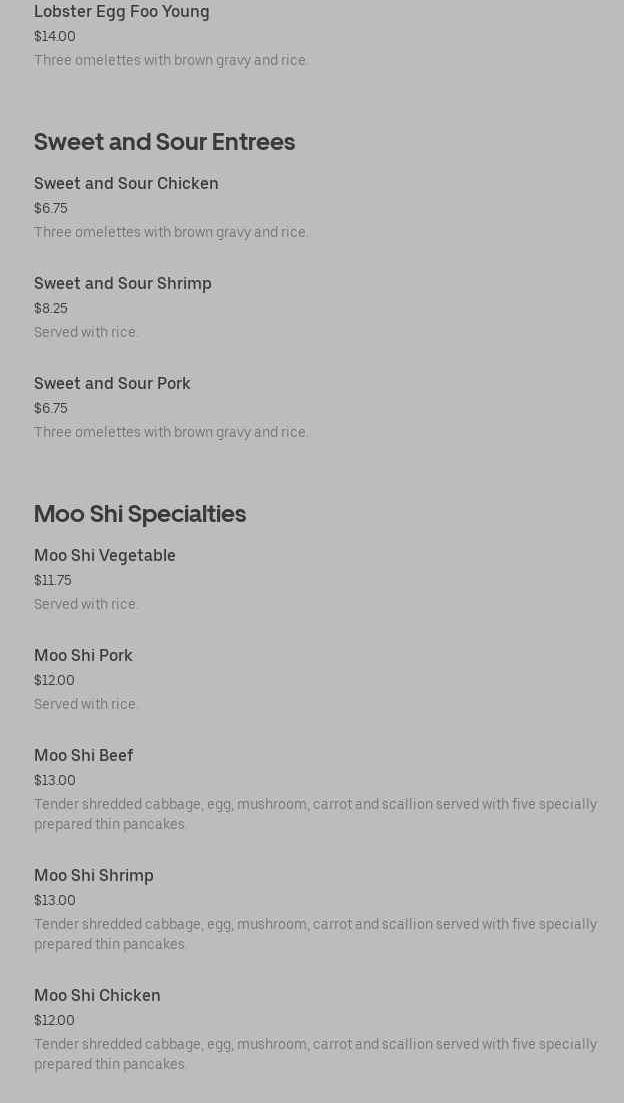Open the Moo Shi Beef dish

coord(84,756)
